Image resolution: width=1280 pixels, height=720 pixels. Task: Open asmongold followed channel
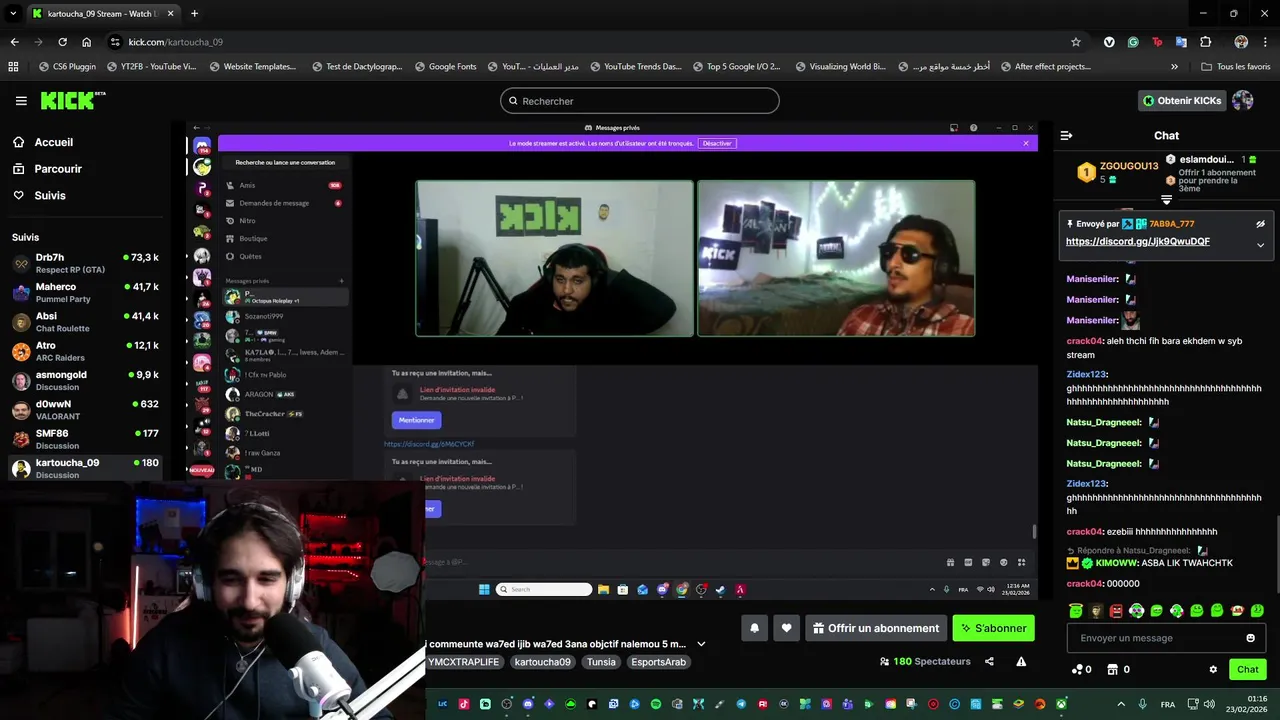click(85, 381)
